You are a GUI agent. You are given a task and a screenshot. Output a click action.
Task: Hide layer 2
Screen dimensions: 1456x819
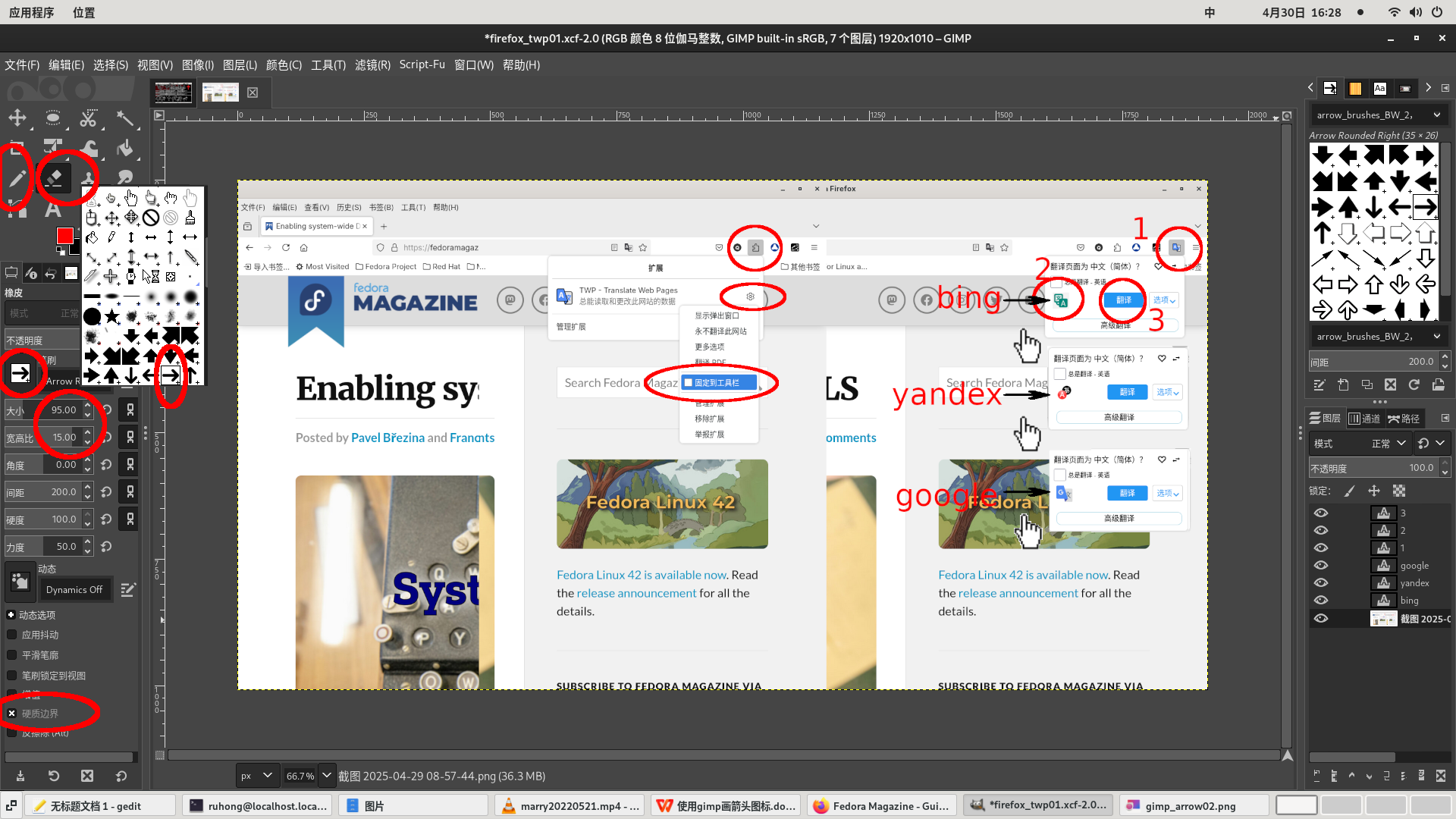pyautogui.click(x=1321, y=530)
